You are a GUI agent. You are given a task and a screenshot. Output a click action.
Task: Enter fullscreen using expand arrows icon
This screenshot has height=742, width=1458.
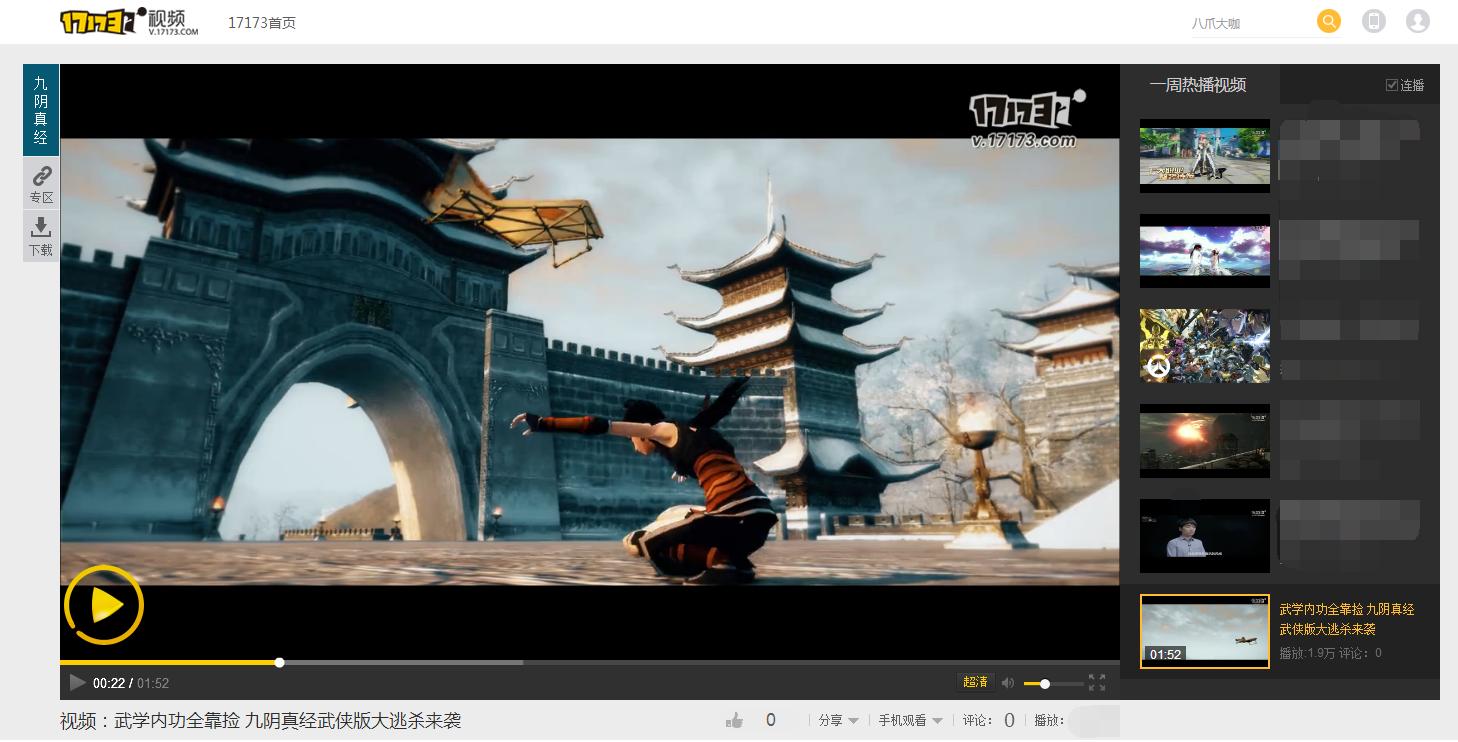tap(1096, 683)
